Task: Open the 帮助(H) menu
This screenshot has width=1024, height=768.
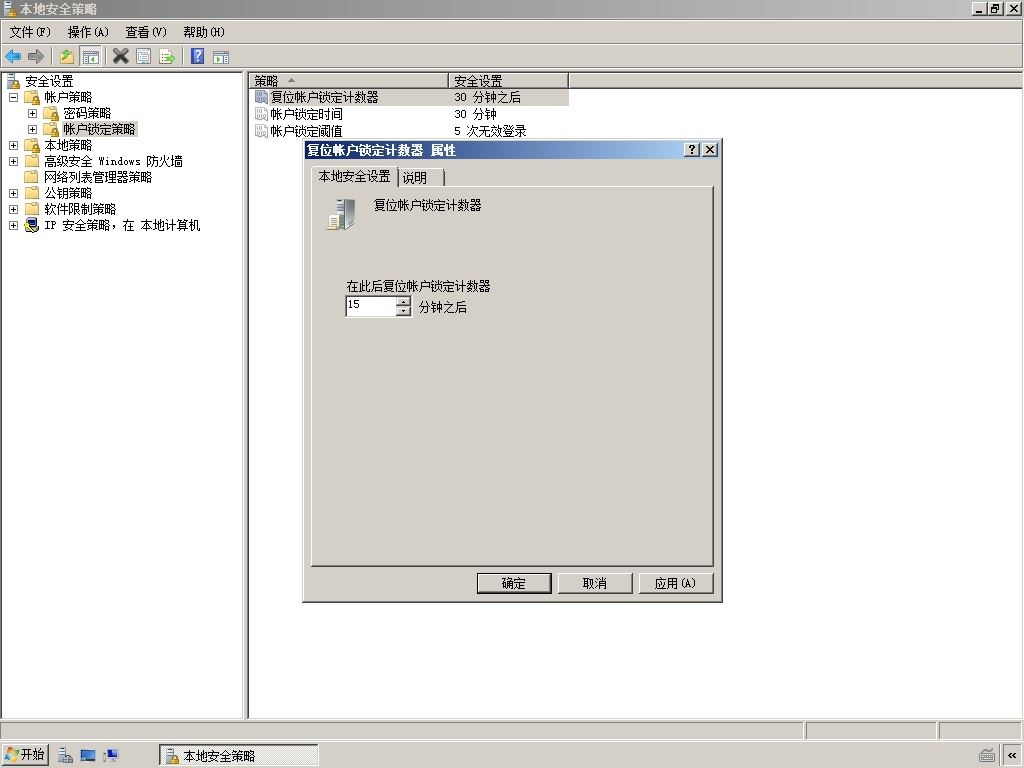Action: [x=204, y=32]
